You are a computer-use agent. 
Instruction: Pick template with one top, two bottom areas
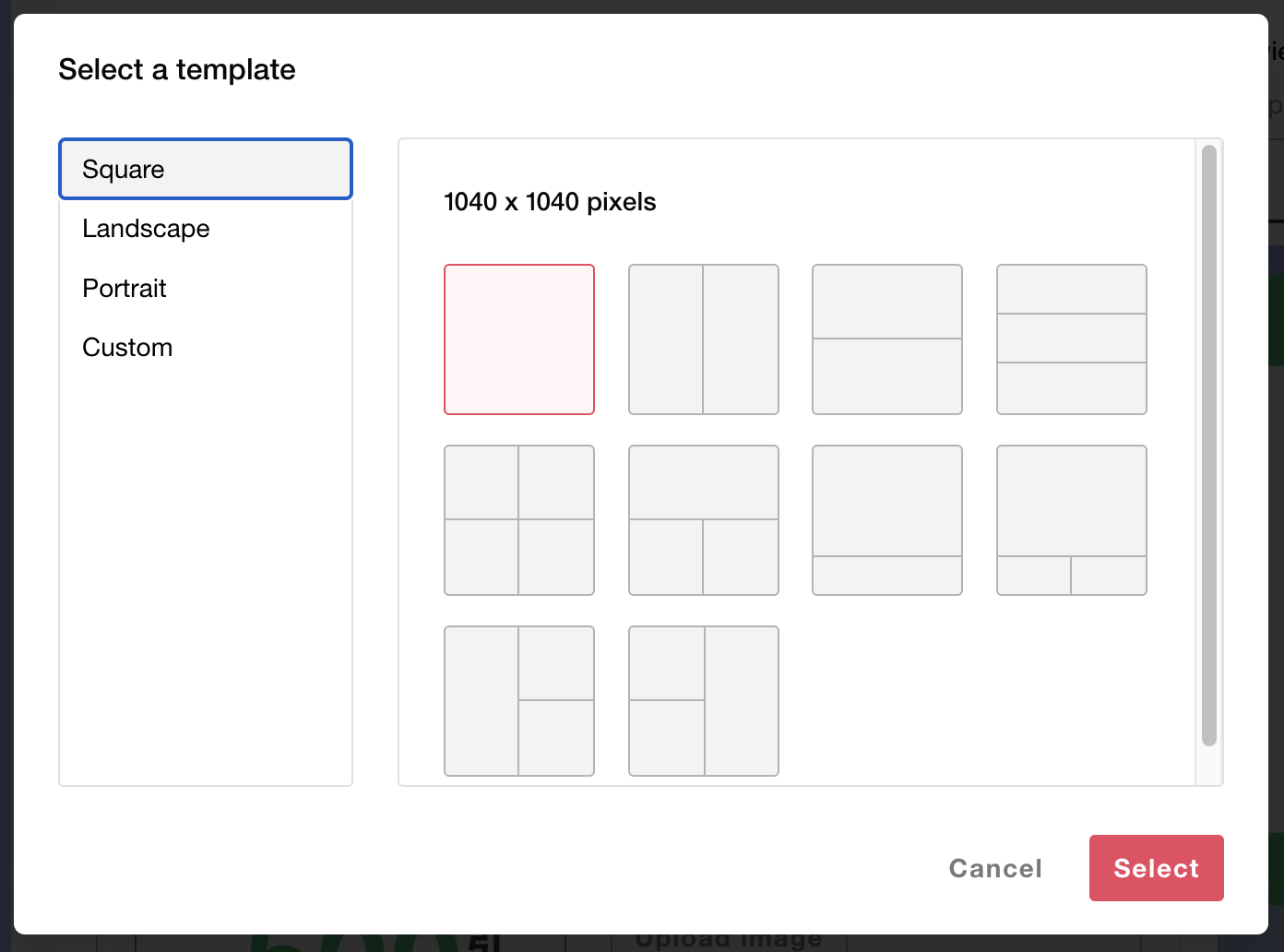tap(704, 520)
